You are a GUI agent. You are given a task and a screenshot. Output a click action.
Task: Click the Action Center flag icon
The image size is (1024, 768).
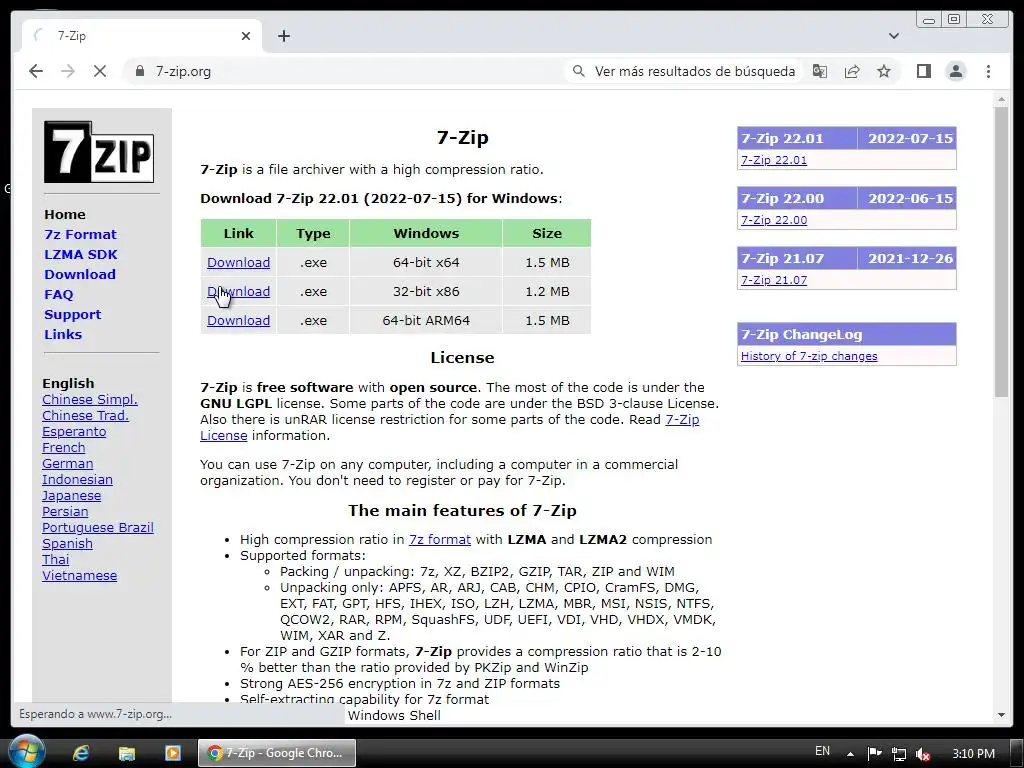coord(874,754)
